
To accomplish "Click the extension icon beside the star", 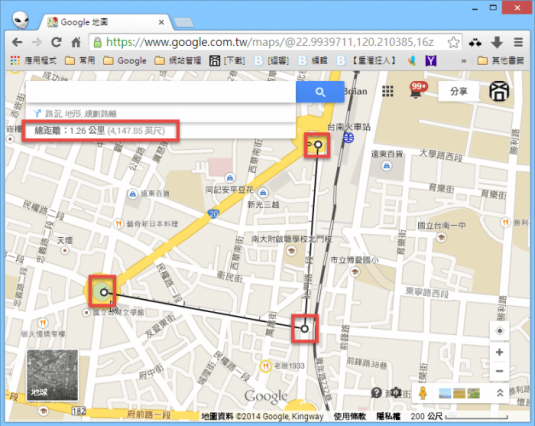I will 475,43.
